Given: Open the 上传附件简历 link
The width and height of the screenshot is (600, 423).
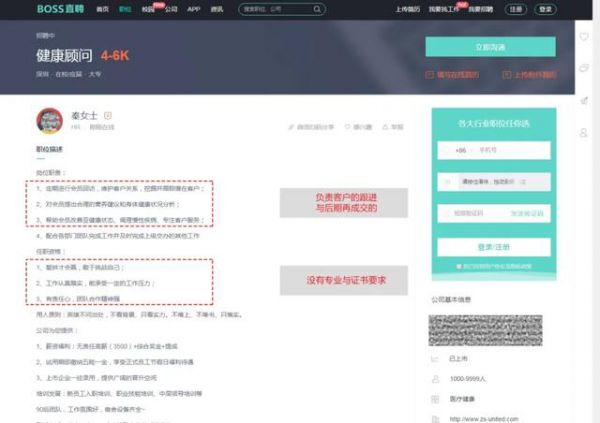Looking at the screenshot, I should [535, 75].
